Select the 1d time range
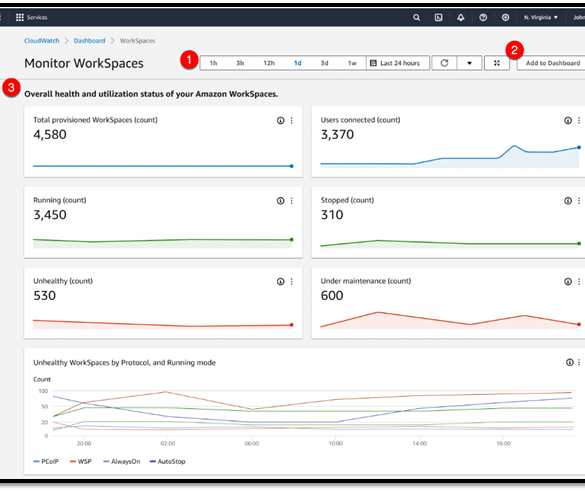The image size is (585, 492). tap(297, 63)
